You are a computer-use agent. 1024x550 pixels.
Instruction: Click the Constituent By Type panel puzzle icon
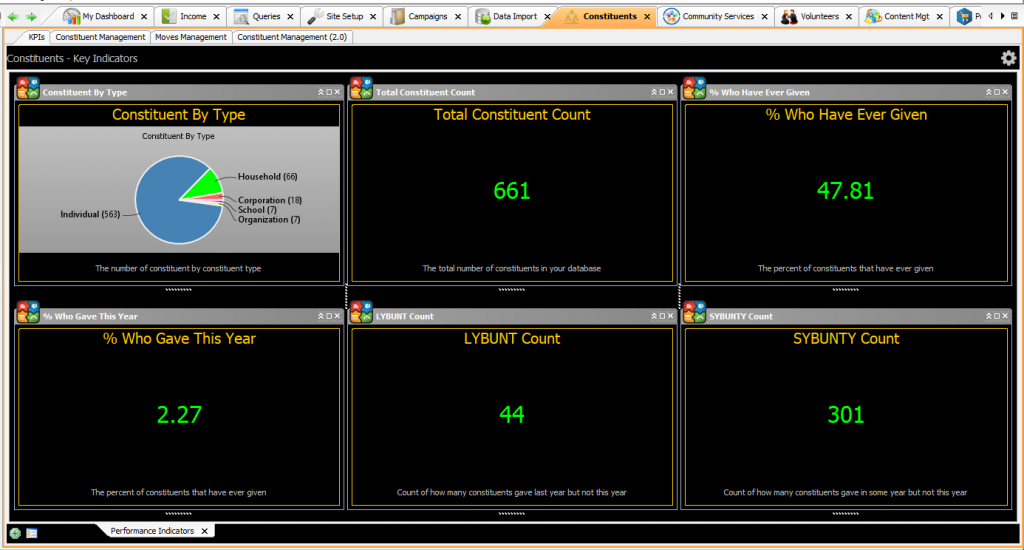28,88
